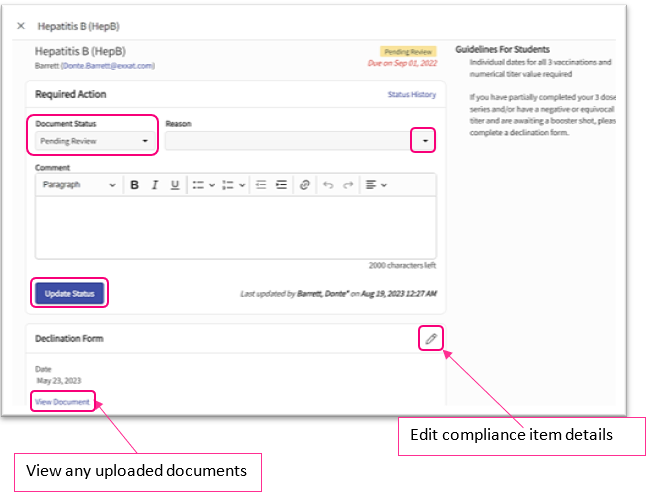Insert a link in the comment
The image size is (662, 497).
[305, 185]
